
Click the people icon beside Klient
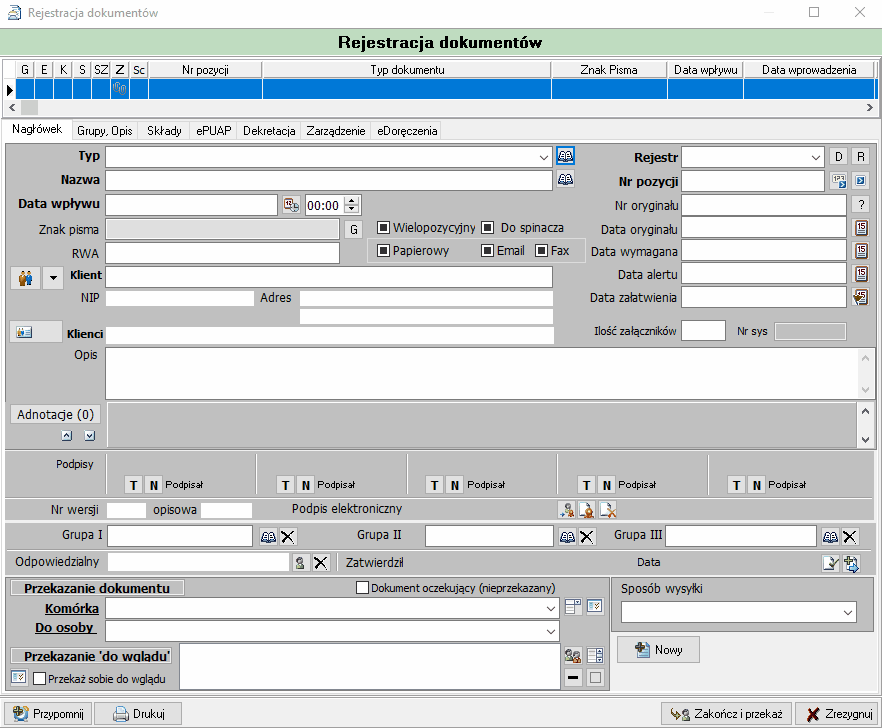[x=25, y=278]
